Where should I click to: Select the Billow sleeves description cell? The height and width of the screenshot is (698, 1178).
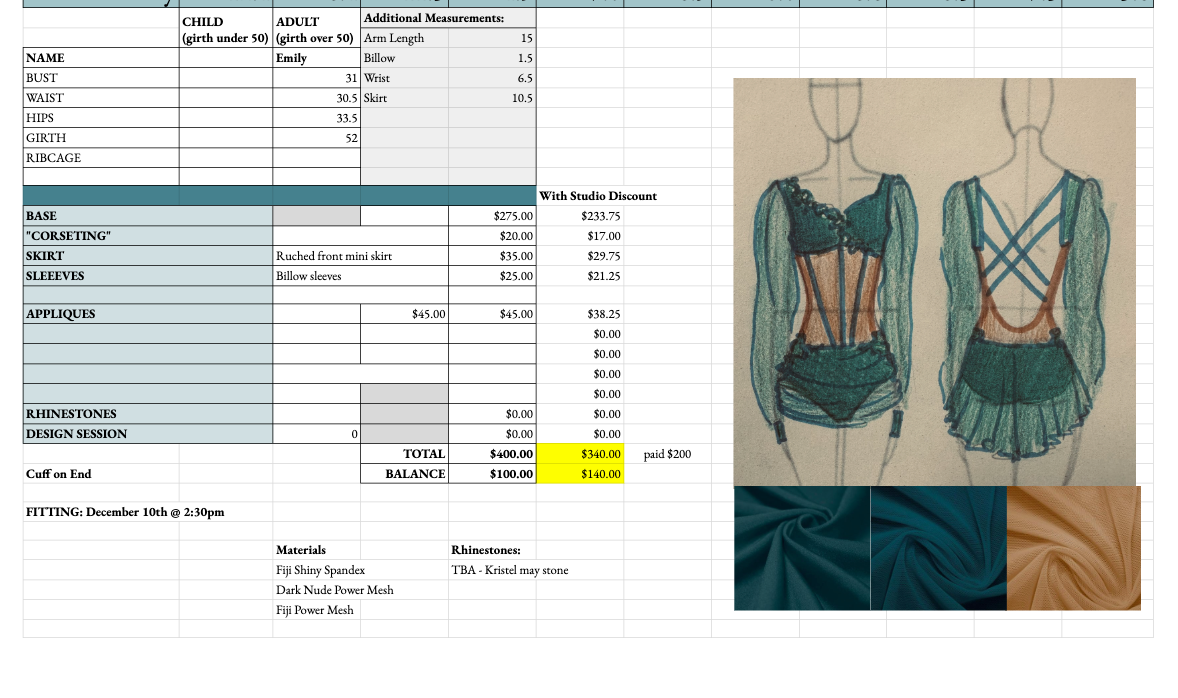(361, 276)
